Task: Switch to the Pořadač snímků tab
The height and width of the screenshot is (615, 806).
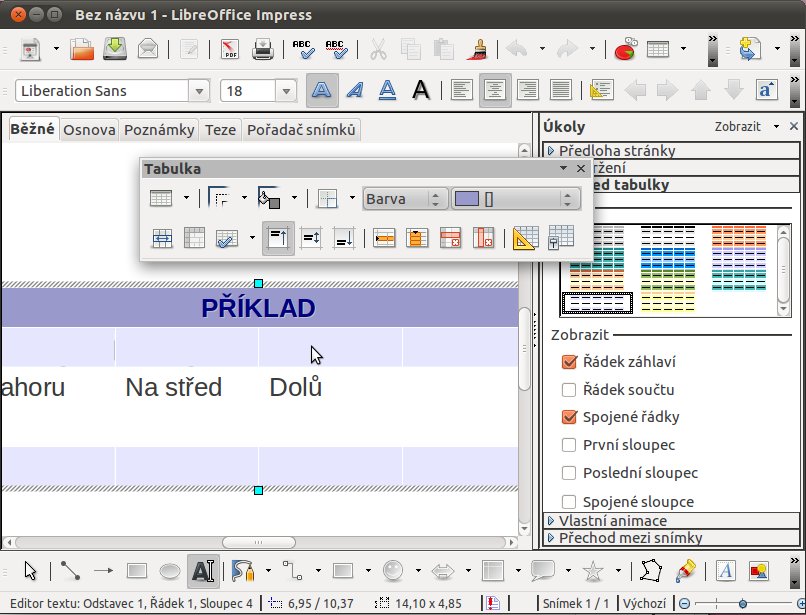Action: point(301,130)
